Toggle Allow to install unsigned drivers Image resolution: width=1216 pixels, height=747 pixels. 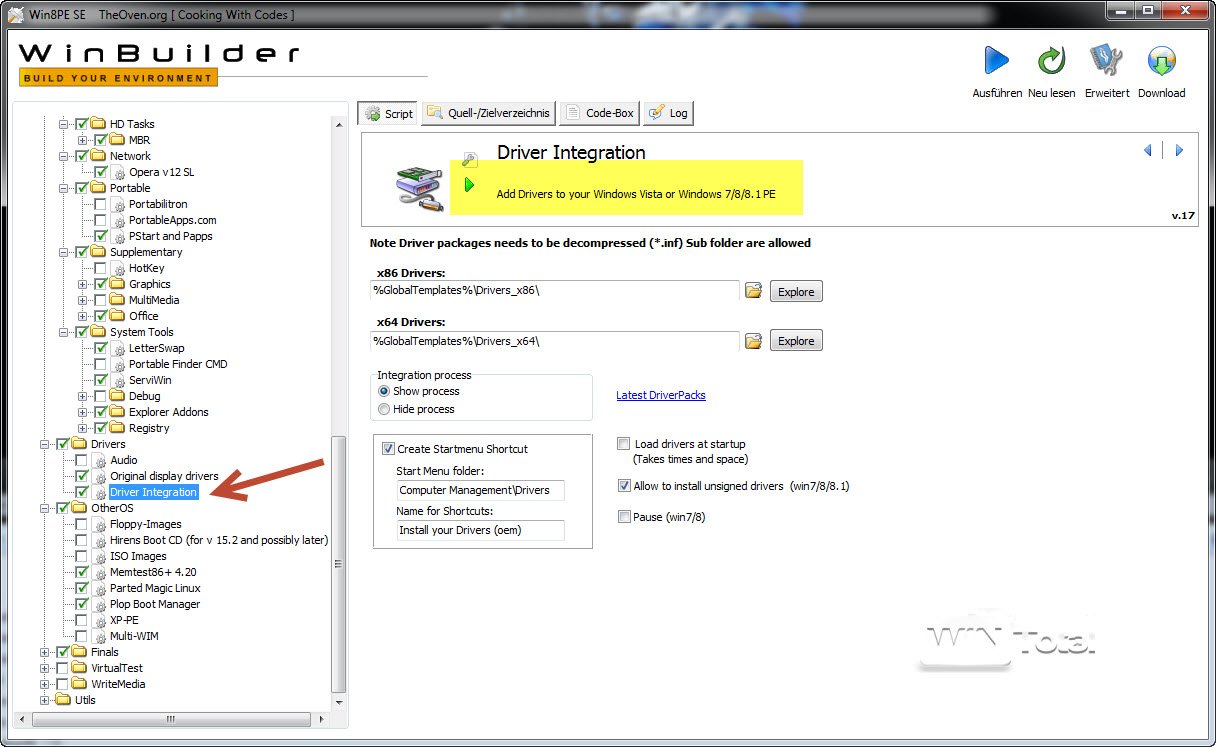[624, 486]
